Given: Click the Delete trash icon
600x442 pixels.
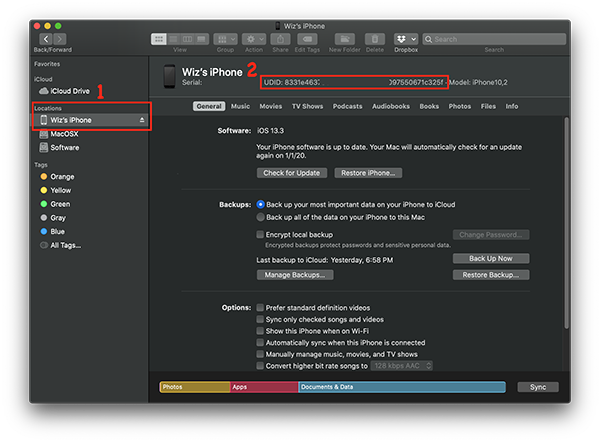Looking at the screenshot, I should 375,39.
